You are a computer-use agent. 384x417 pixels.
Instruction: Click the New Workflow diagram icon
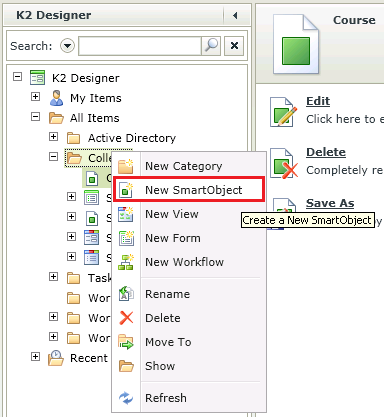126,262
